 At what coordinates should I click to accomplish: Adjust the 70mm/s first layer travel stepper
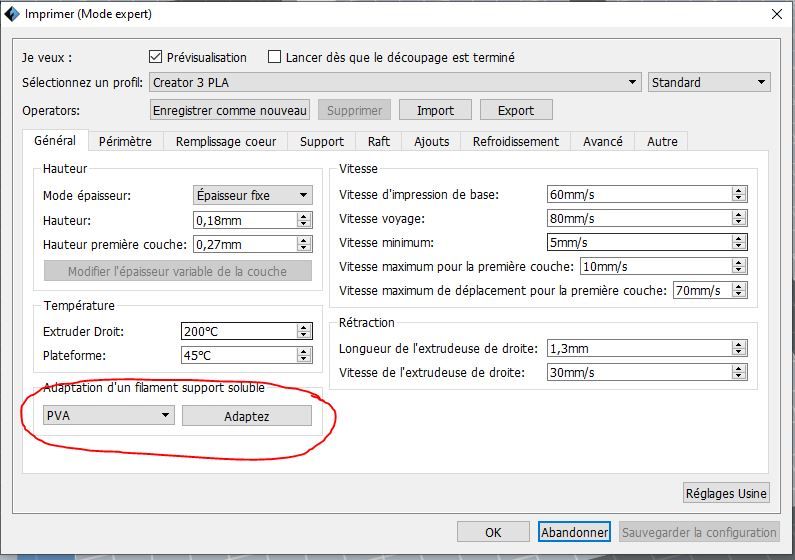[739, 290]
